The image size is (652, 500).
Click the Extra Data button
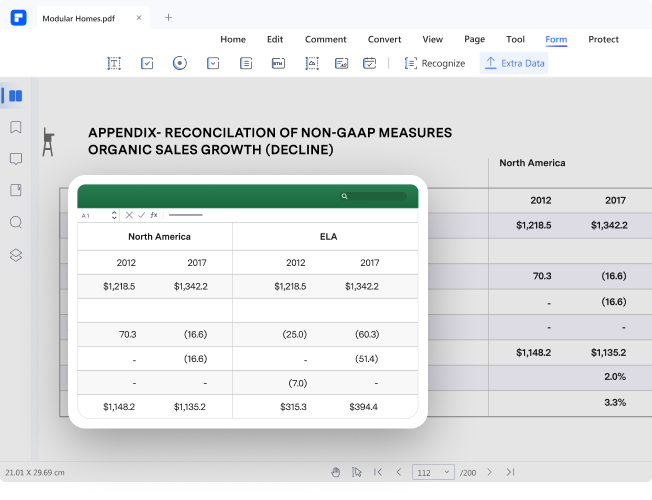[x=514, y=63]
